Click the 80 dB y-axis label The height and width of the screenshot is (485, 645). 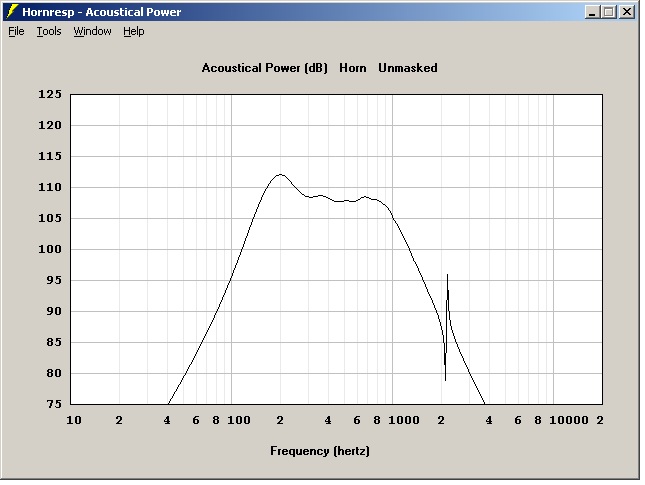pyautogui.click(x=53, y=373)
